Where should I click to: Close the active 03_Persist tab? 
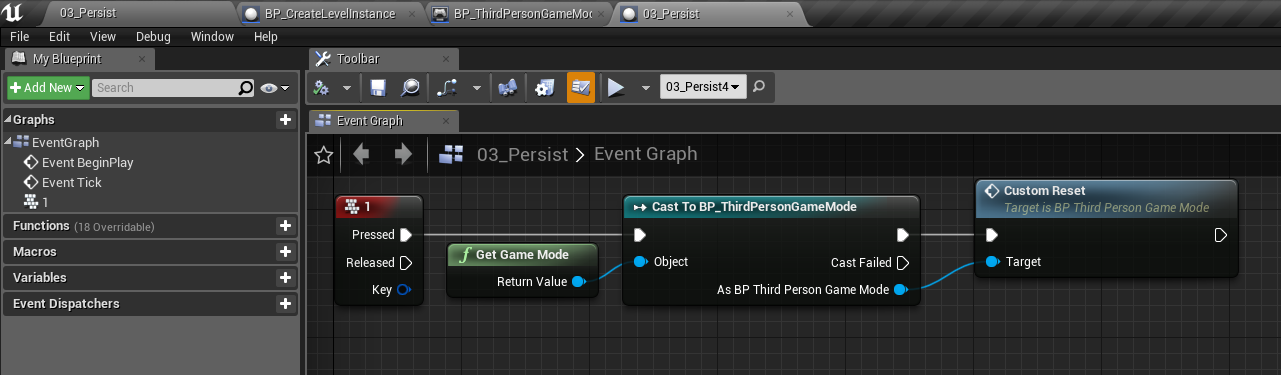791,14
